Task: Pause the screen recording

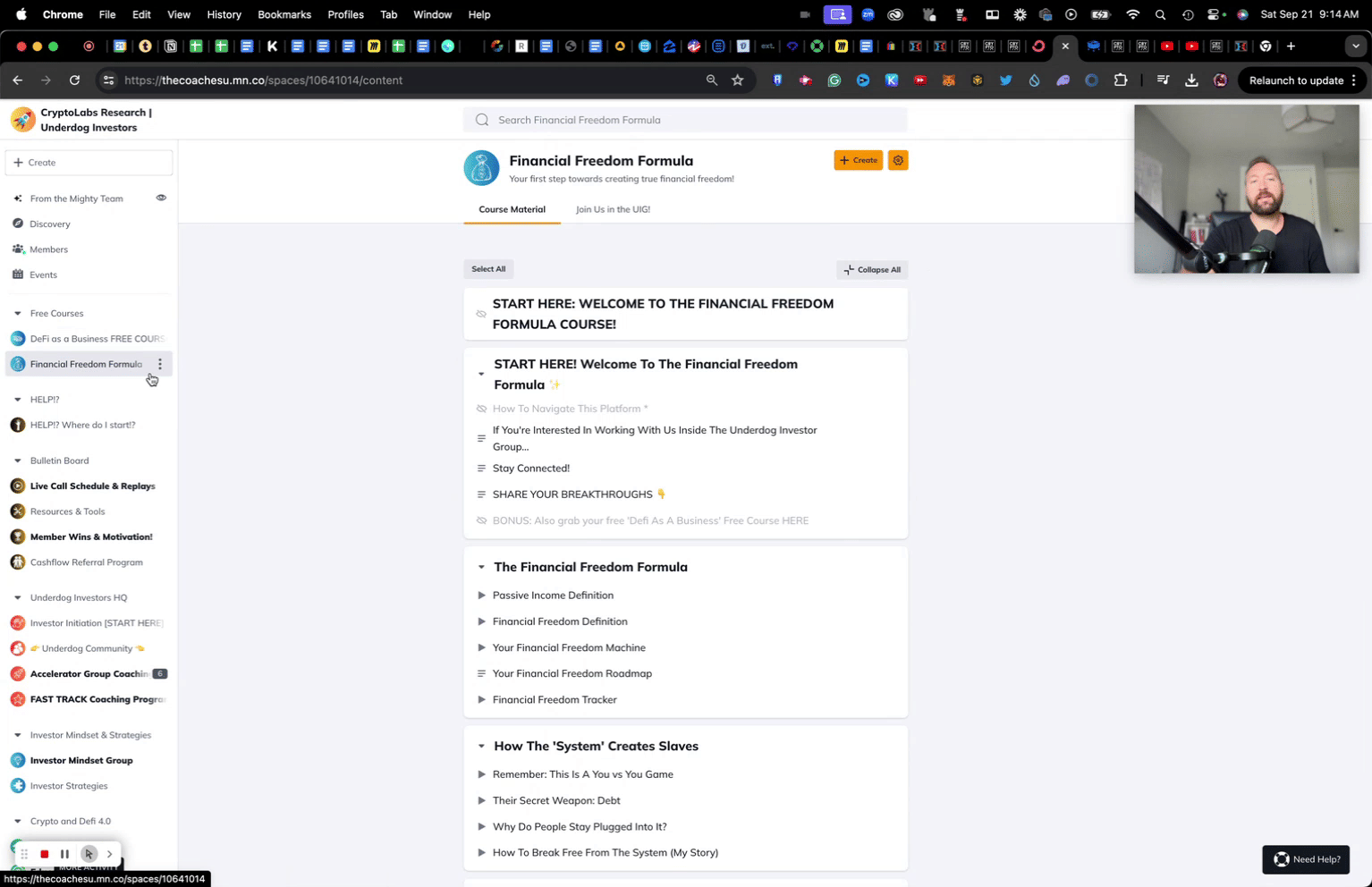Action: (64, 854)
